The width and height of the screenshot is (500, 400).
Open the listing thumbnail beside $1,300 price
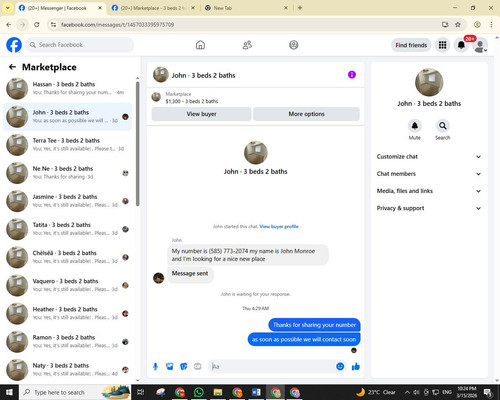tap(156, 97)
